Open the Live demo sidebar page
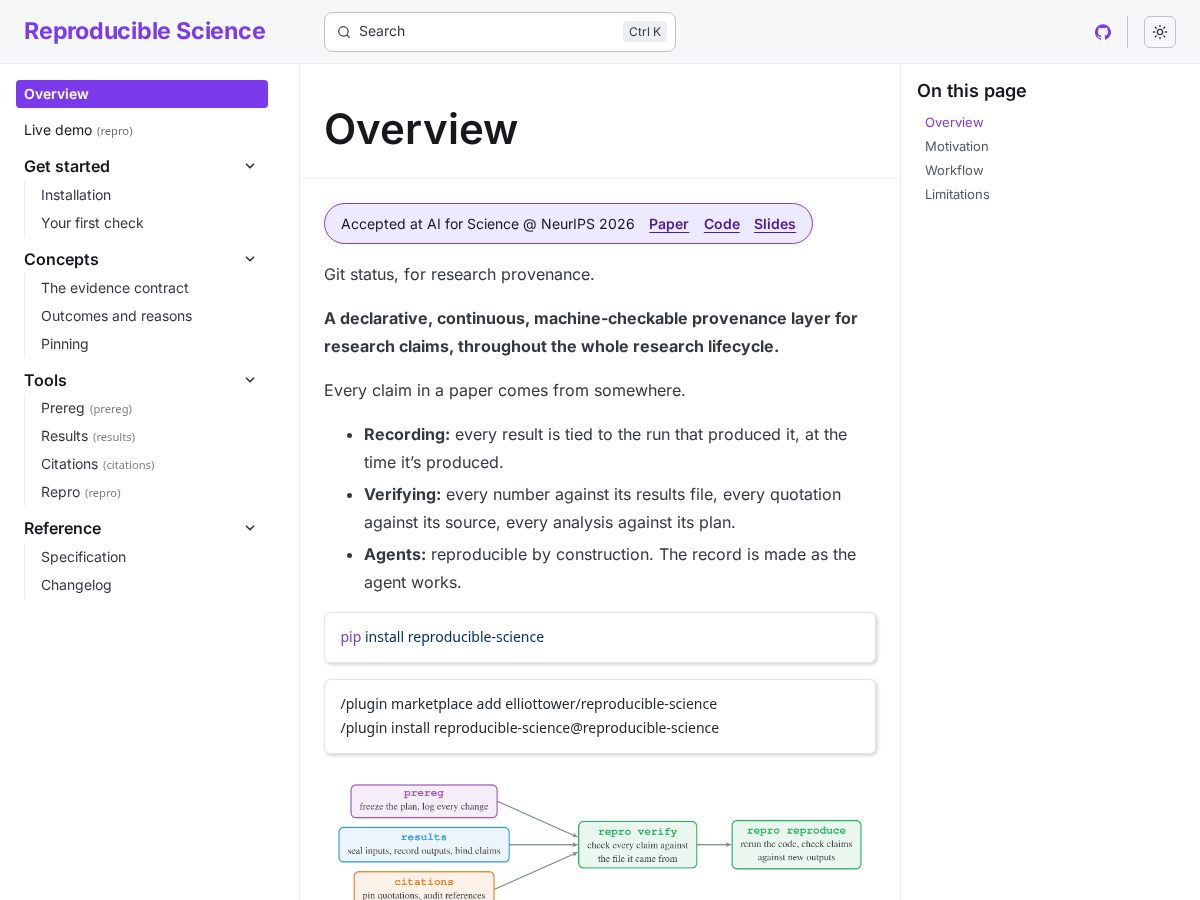Image resolution: width=1200 pixels, height=900 pixels. point(78,130)
